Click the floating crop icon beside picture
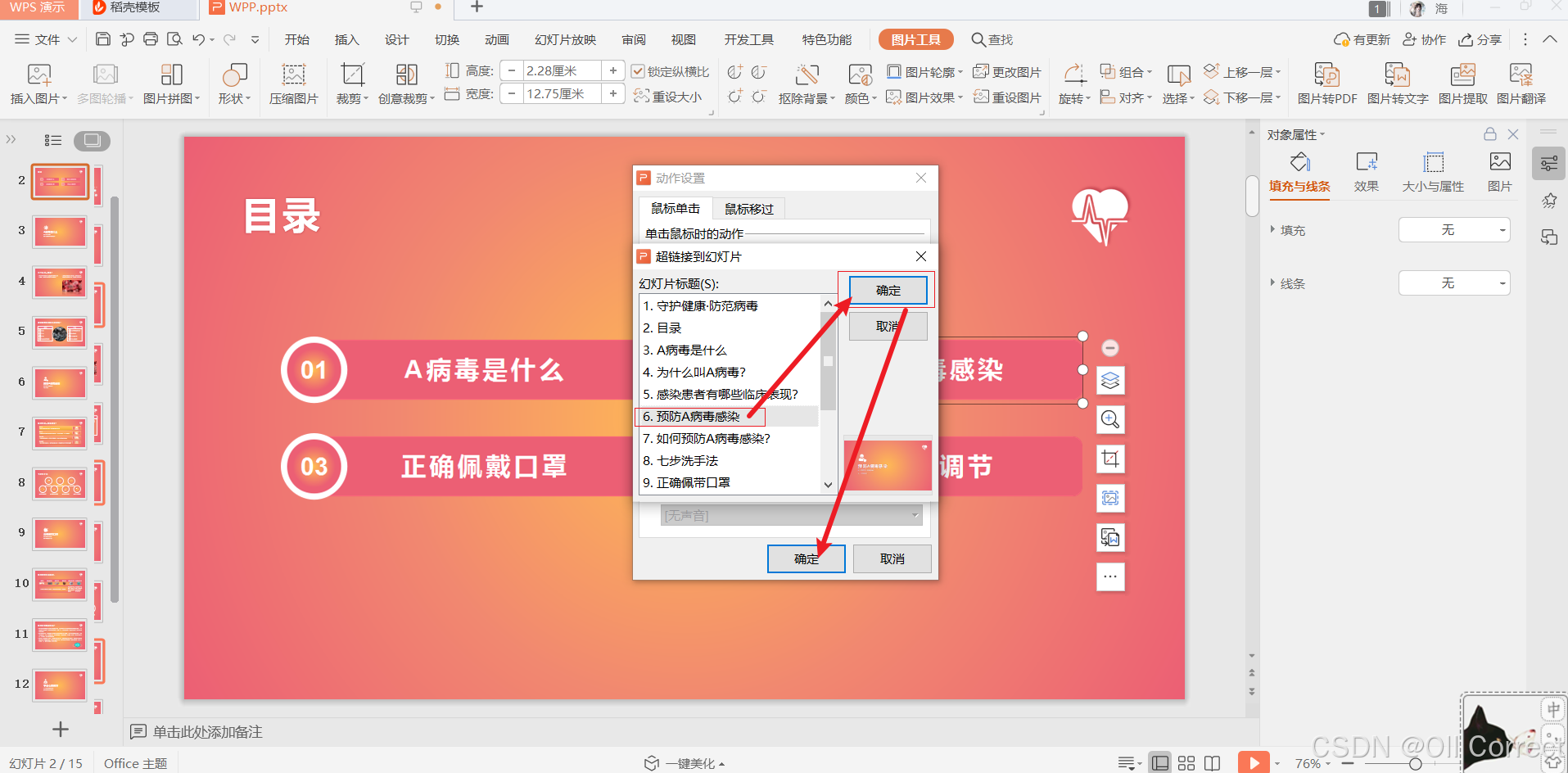This screenshot has height=773, width=1568. point(1110,459)
